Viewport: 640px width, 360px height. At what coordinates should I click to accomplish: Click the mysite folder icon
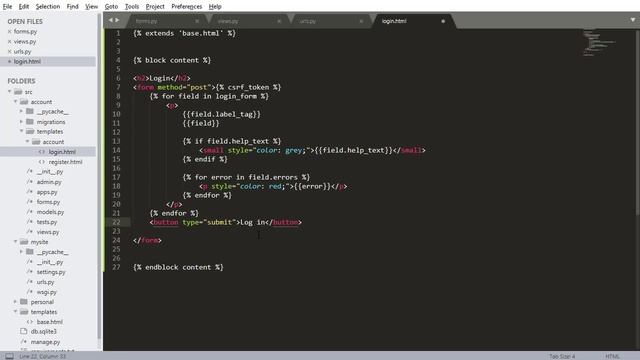coord(24,242)
